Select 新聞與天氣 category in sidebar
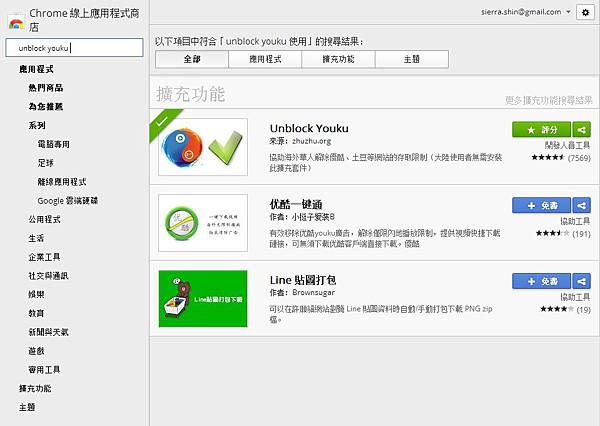 click(49, 332)
